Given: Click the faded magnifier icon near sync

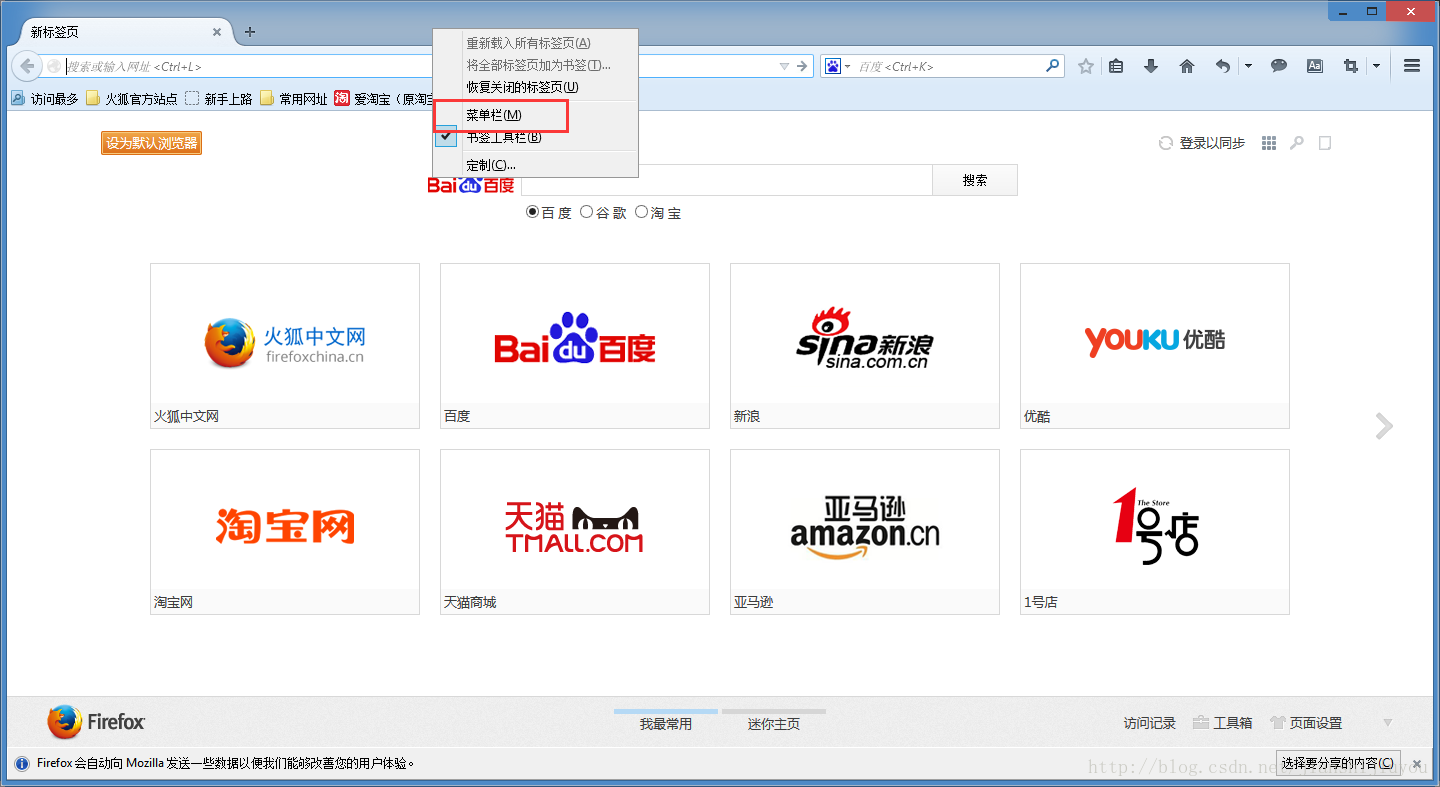Looking at the screenshot, I should point(1297,143).
